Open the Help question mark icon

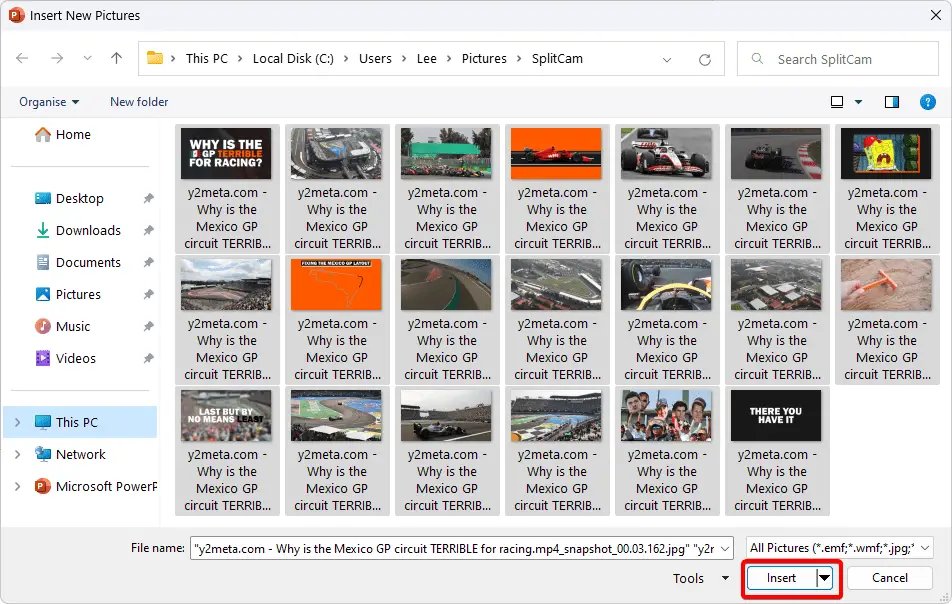click(927, 102)
